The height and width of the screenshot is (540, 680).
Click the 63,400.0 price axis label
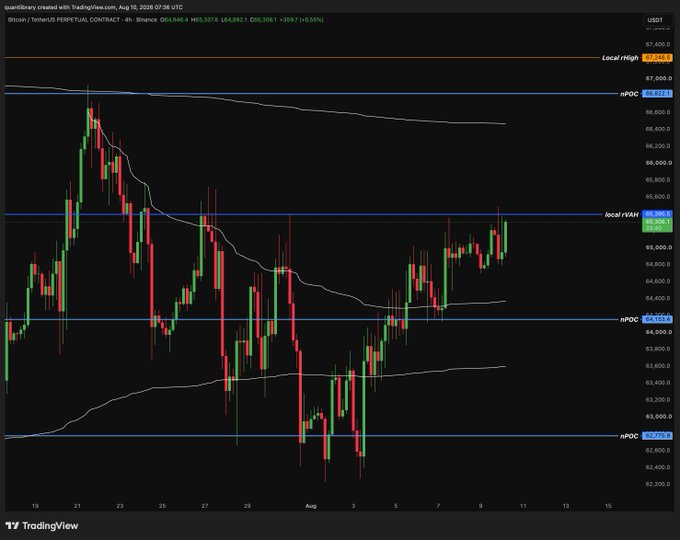[x=658, y=383]
